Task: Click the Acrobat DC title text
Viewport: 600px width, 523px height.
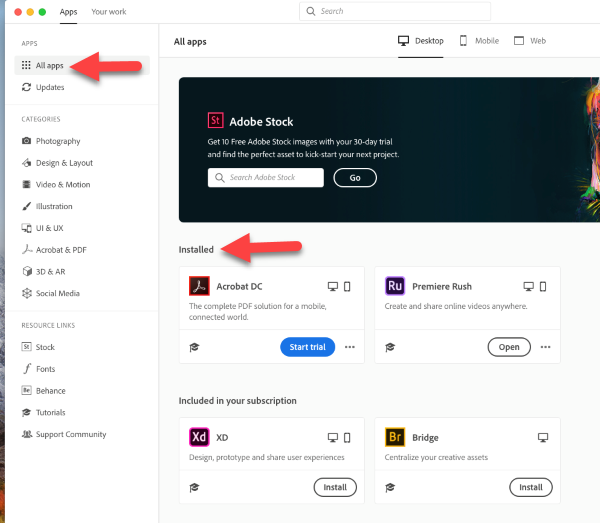Action: pyautogui.click(x=239, y=287)
